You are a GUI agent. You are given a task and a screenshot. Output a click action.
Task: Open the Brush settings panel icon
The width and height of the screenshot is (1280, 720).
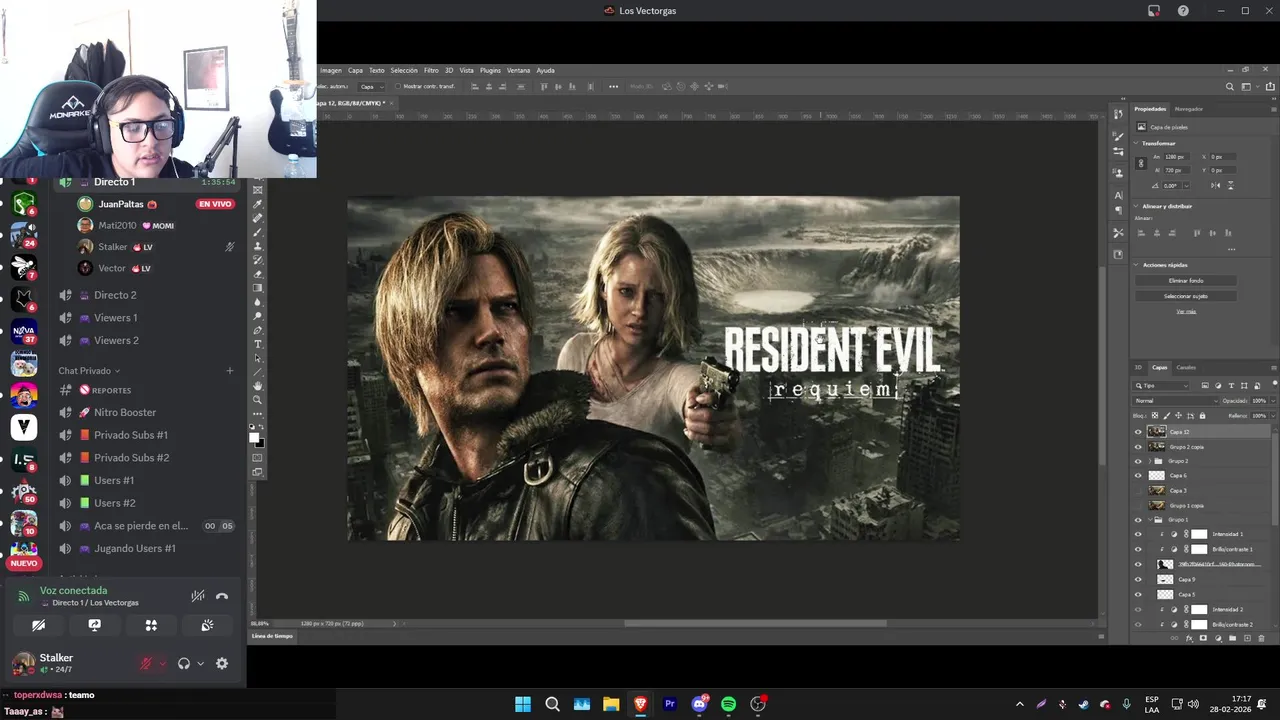[x=1118, y=136]
